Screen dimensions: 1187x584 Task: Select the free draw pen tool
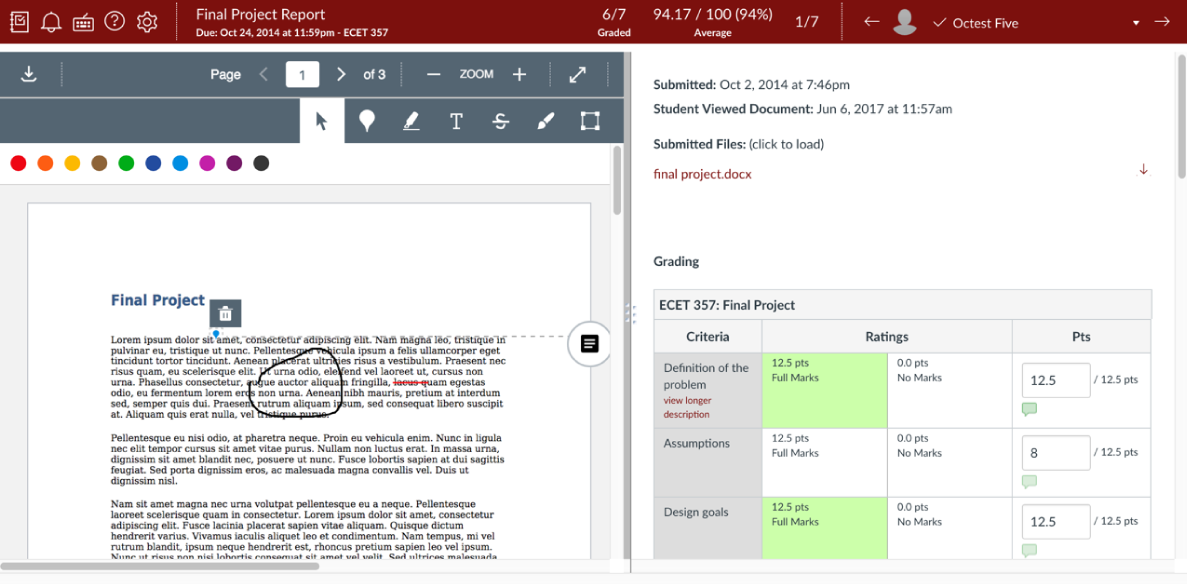pyautogui.click(x=545, y=121)
